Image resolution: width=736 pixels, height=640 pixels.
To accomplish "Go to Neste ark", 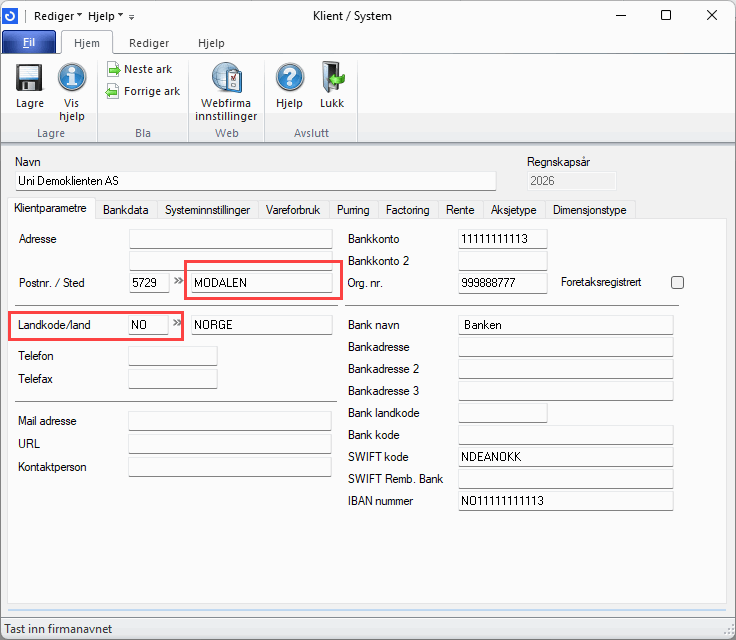I will click(x=139, y=69).
